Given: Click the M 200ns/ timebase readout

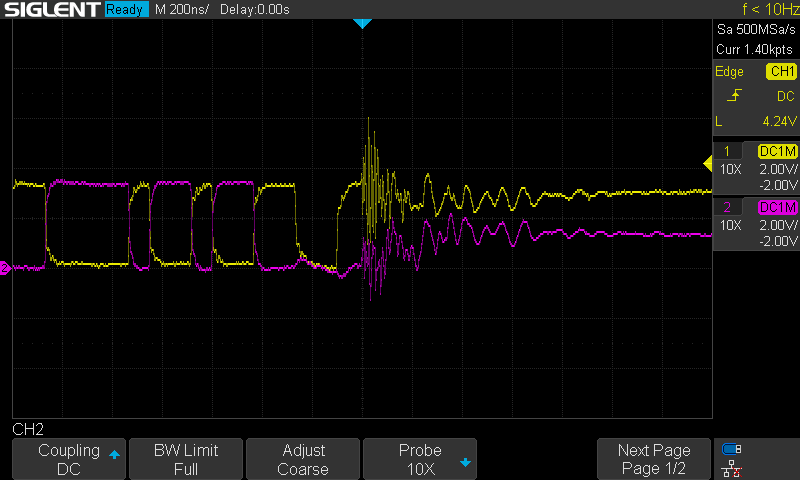Looking at the screenshot, I should pyautogui.click(x=182, y=9).
